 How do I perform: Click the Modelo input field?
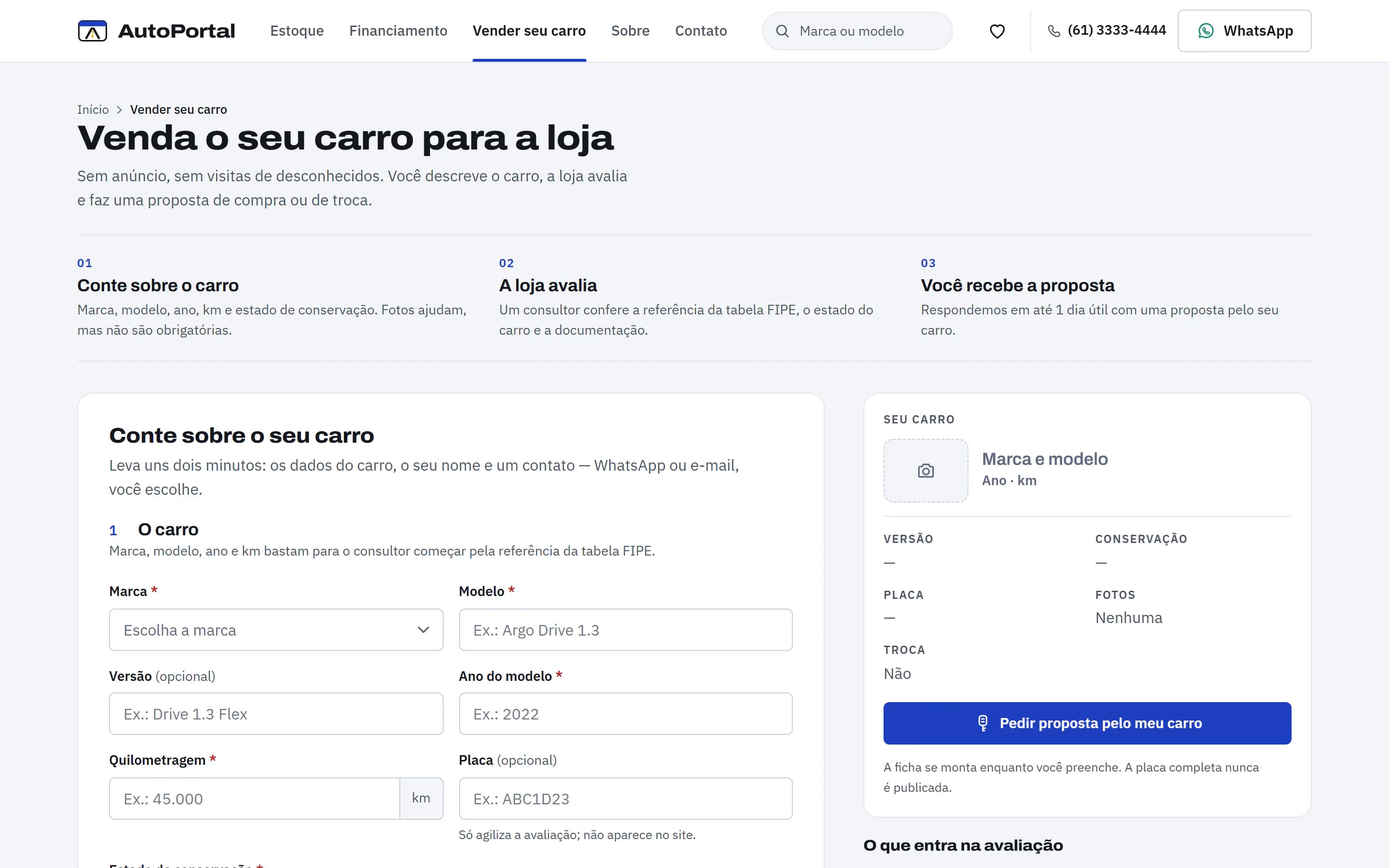(626, 630)
